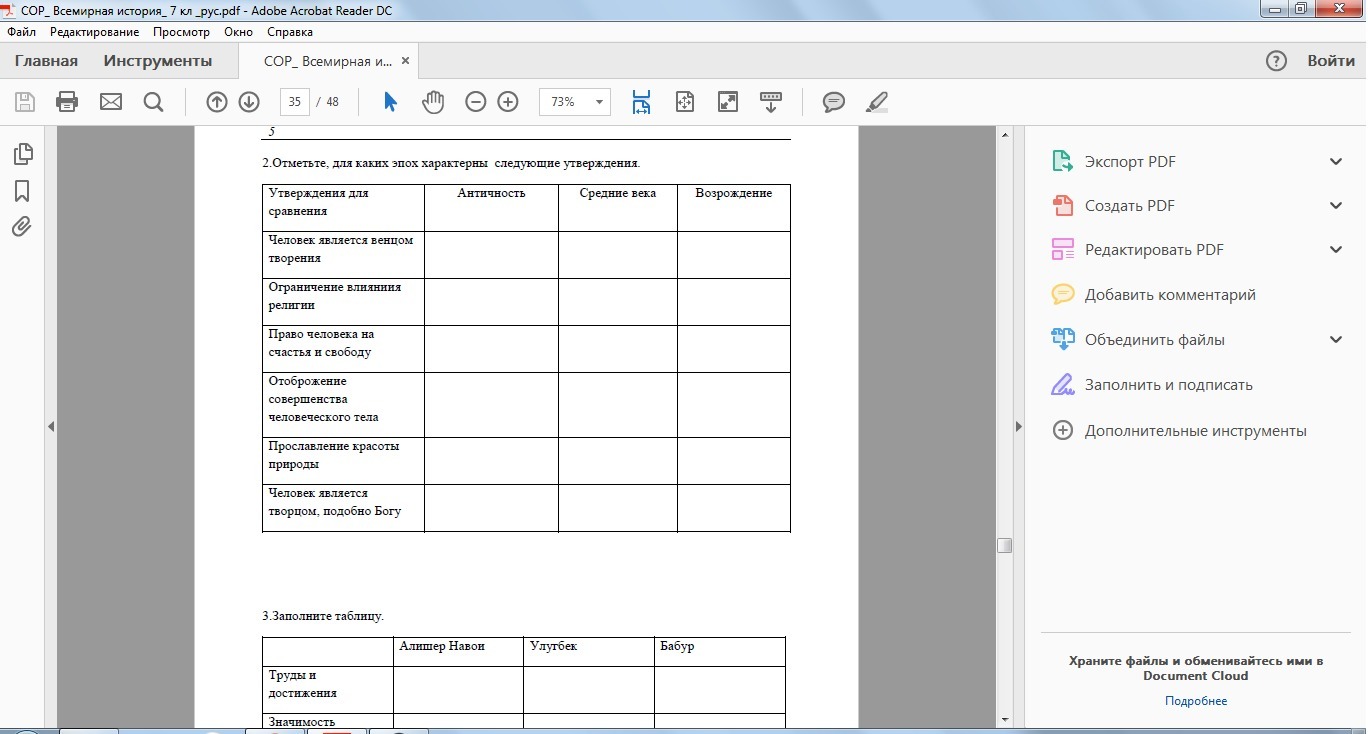Image resolution: width=1368 pixels, height=734 pixels.
Task: Expand the Редактировать PDF tool
Action: pos(1336,249)
